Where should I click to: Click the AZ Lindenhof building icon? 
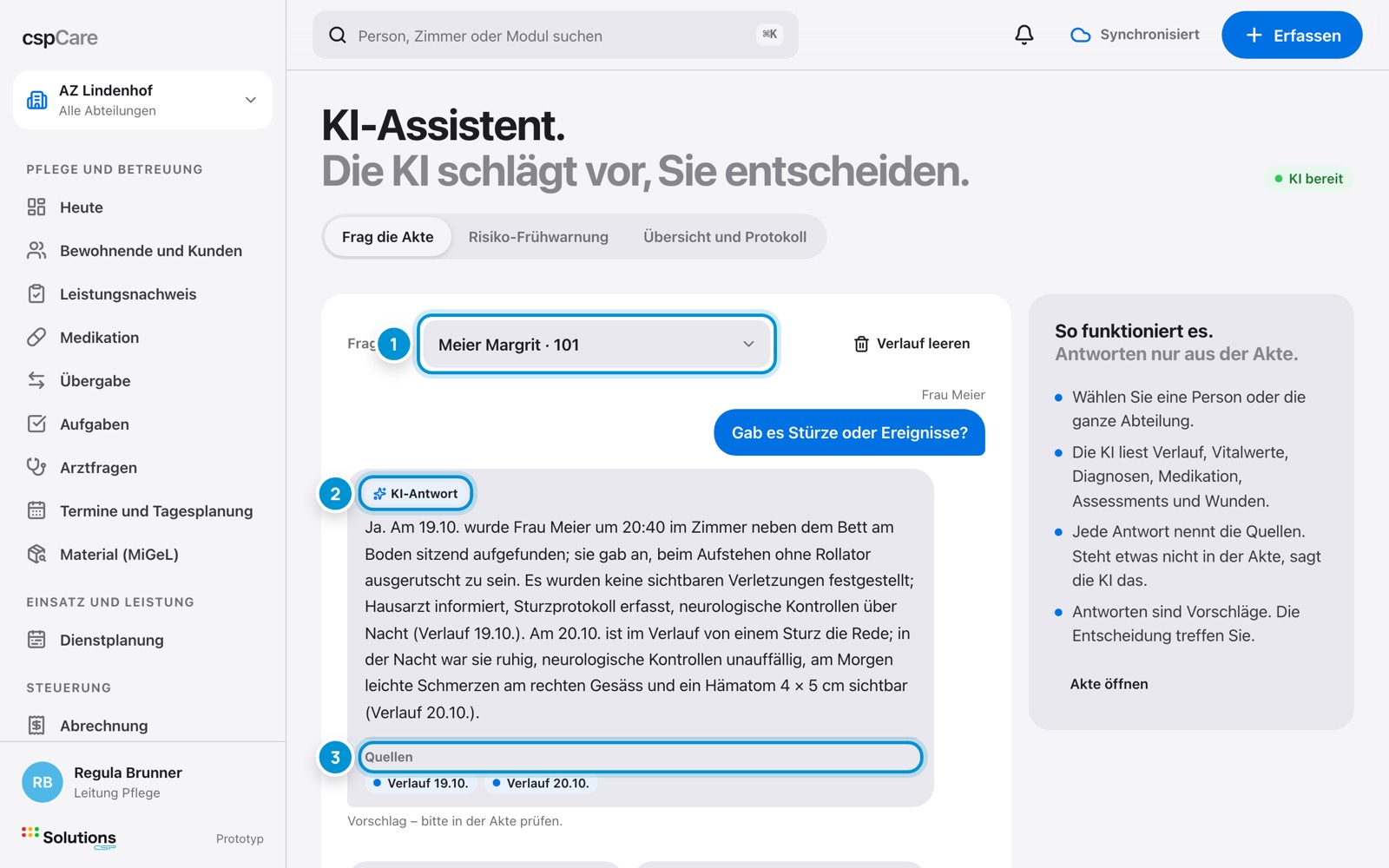tap(37, 100)
